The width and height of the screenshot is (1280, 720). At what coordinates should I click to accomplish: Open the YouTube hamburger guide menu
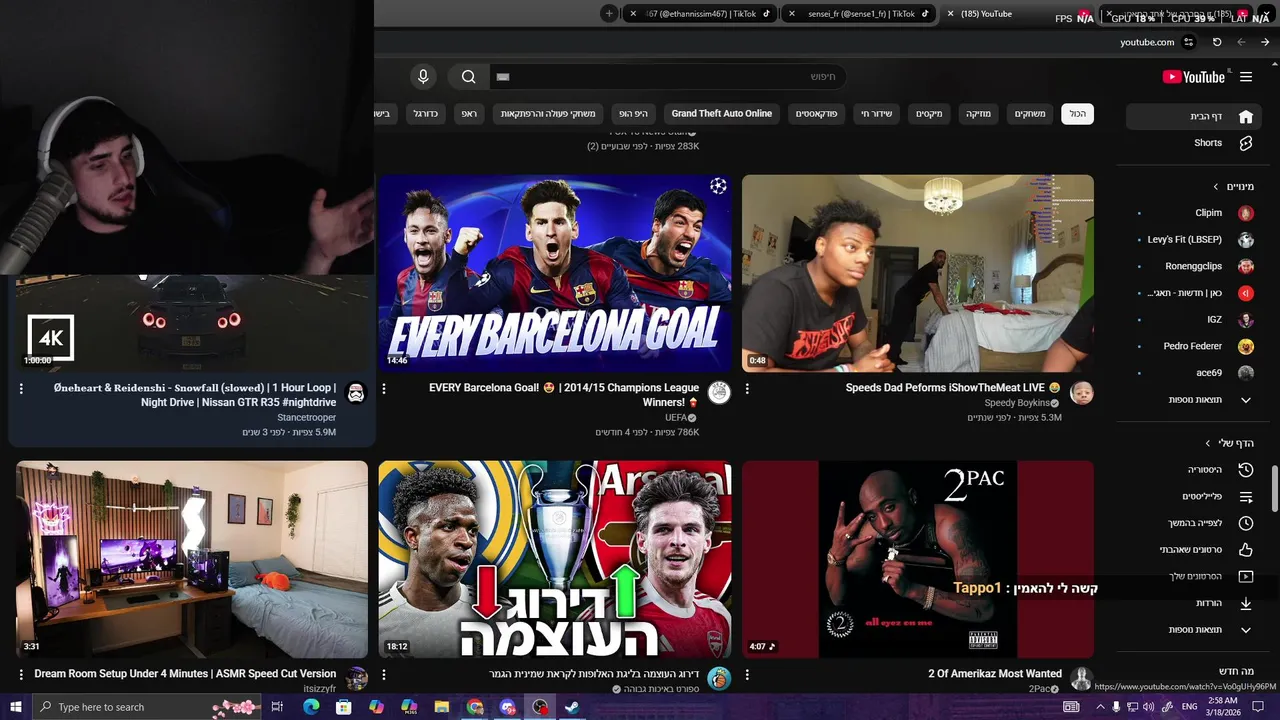coord(1246,77)
